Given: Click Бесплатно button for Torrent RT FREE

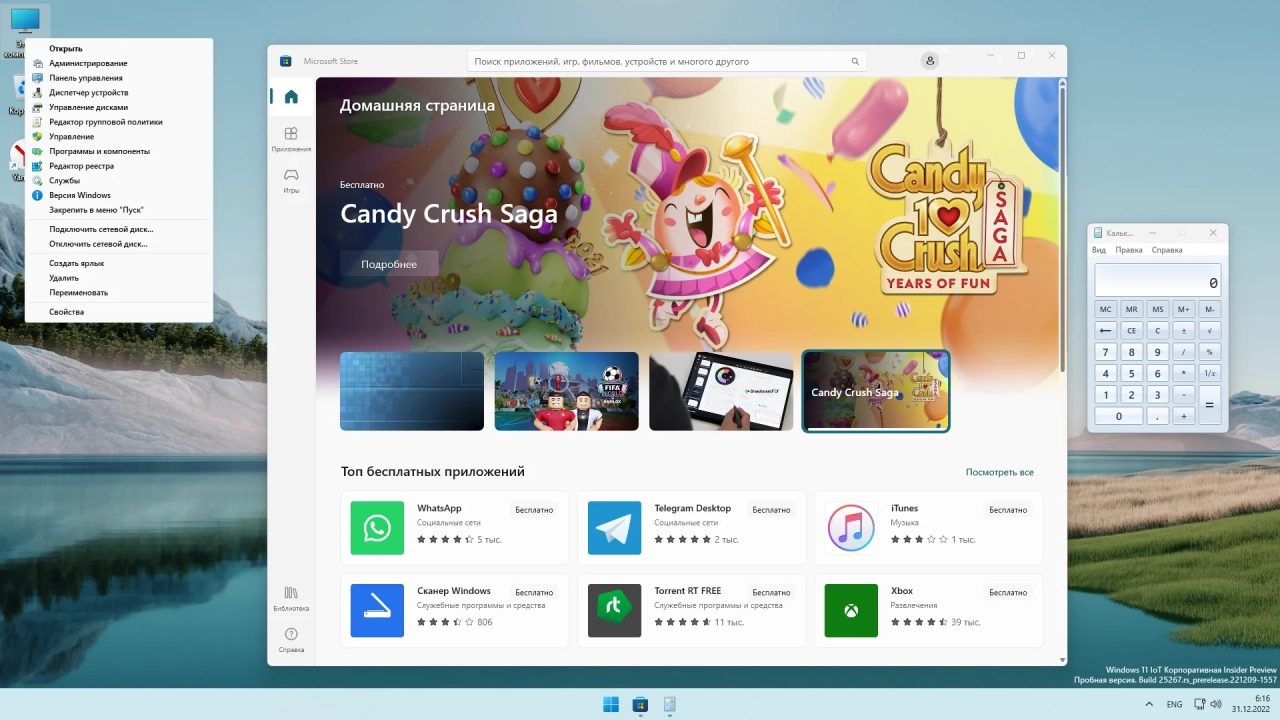Looking at the screenshot, I should coord(771,592).
